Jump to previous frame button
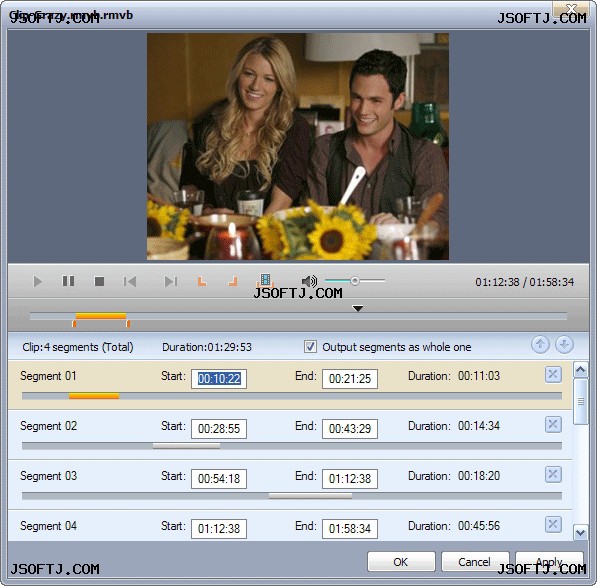Viewport: 597px width, 586px height. [129, 281]
